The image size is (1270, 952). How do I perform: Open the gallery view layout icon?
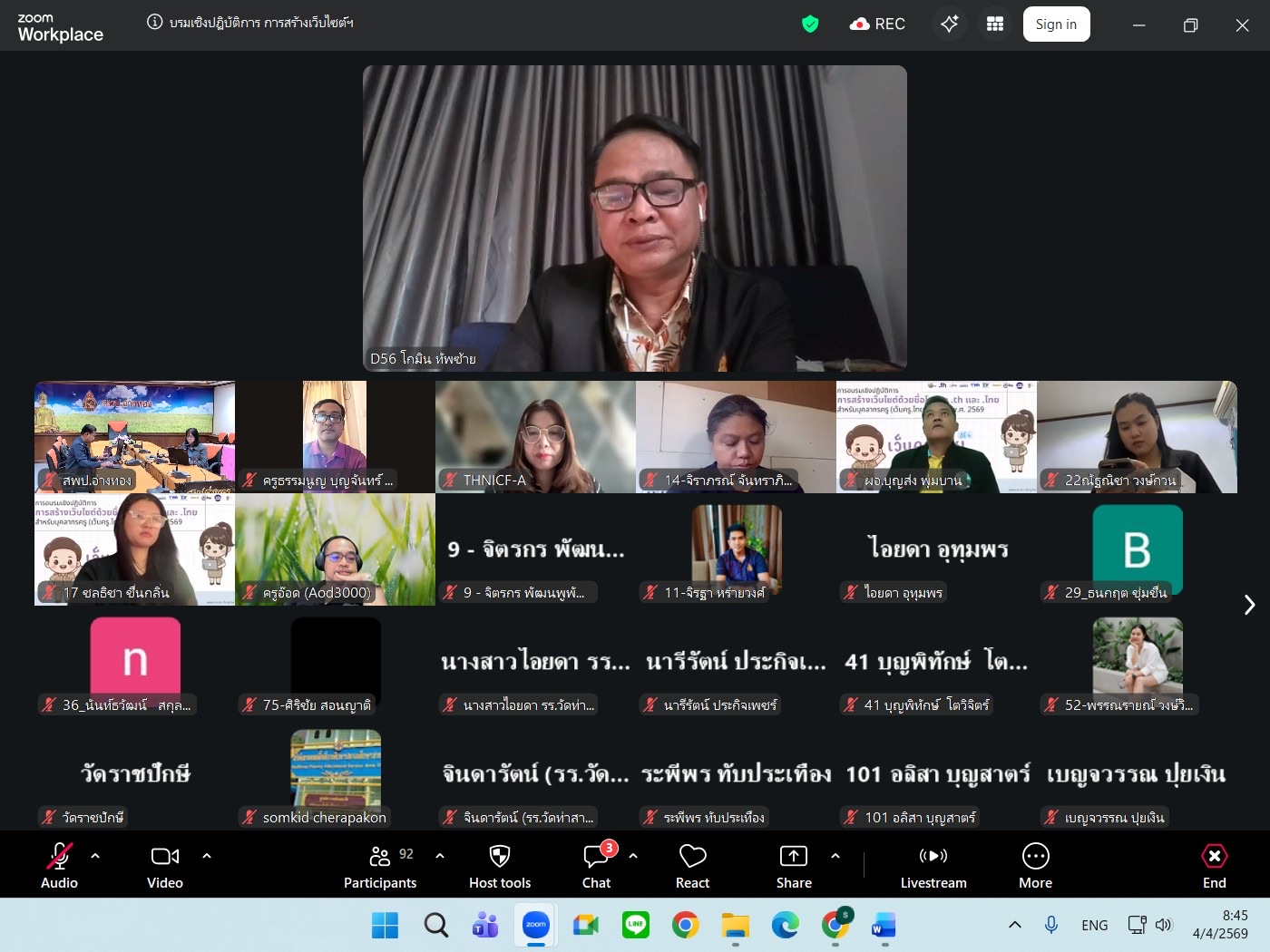coord(995,24)
